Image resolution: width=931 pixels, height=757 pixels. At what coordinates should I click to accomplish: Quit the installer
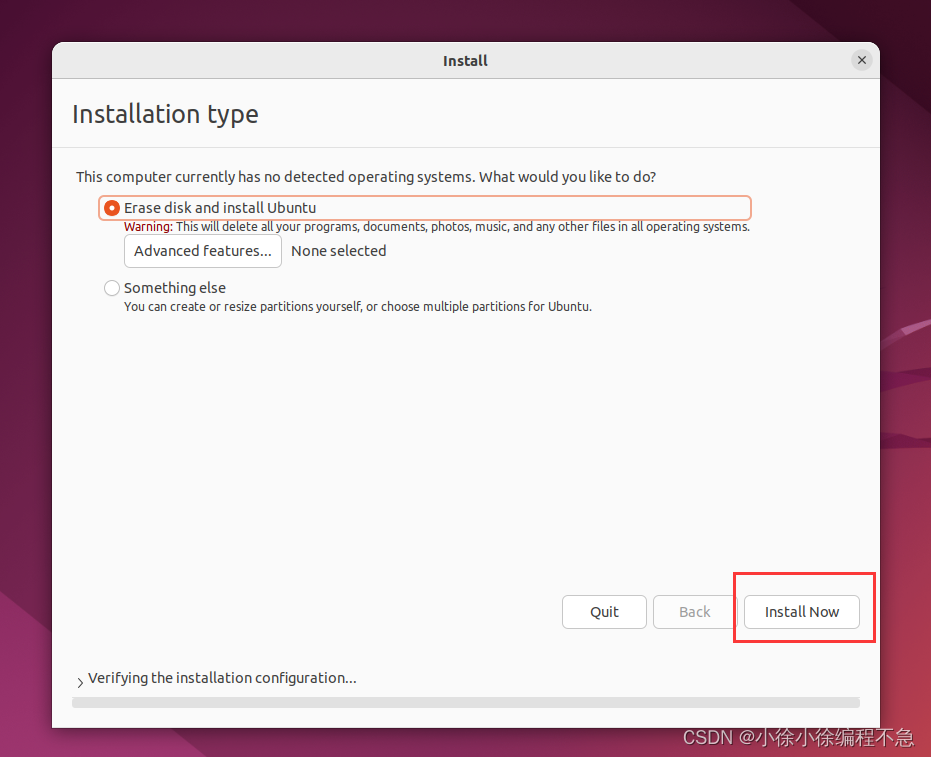point(604,612)
